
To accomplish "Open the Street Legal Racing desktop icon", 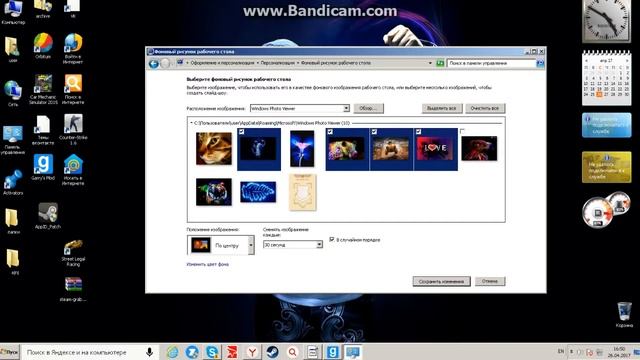I will point(73,253).
